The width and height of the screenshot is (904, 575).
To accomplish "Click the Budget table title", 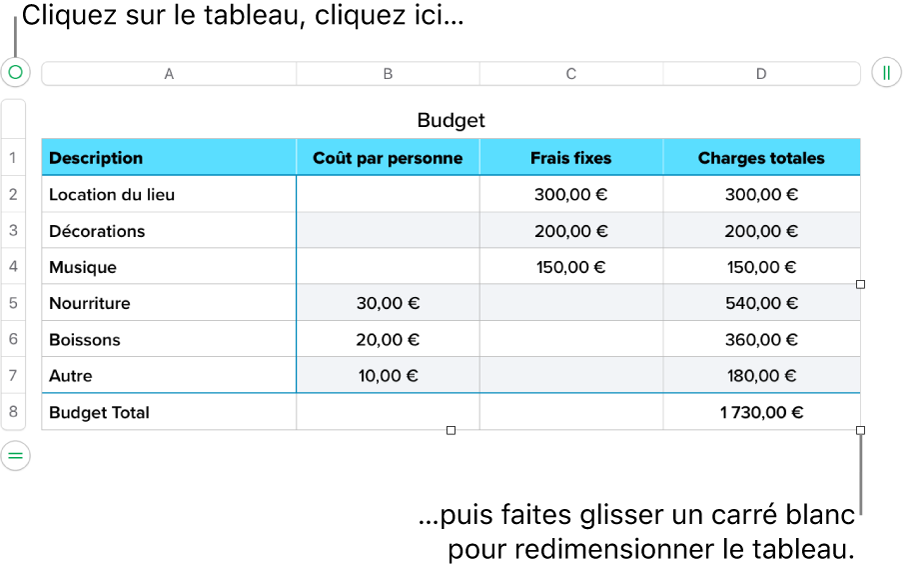I will tap(451, 120).
